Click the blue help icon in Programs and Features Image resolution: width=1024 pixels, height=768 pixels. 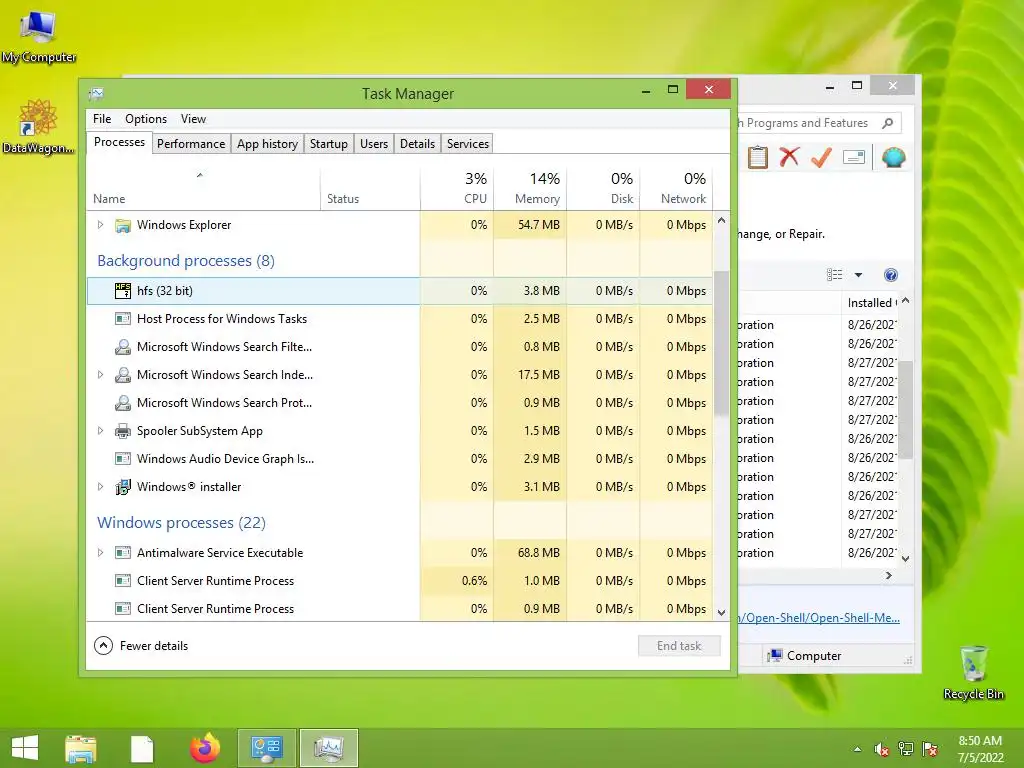click(x=891, y=275)
